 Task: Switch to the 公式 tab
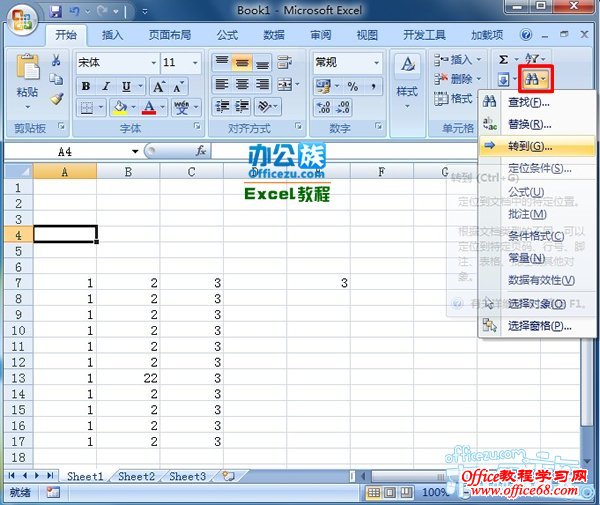click(228, 35)
